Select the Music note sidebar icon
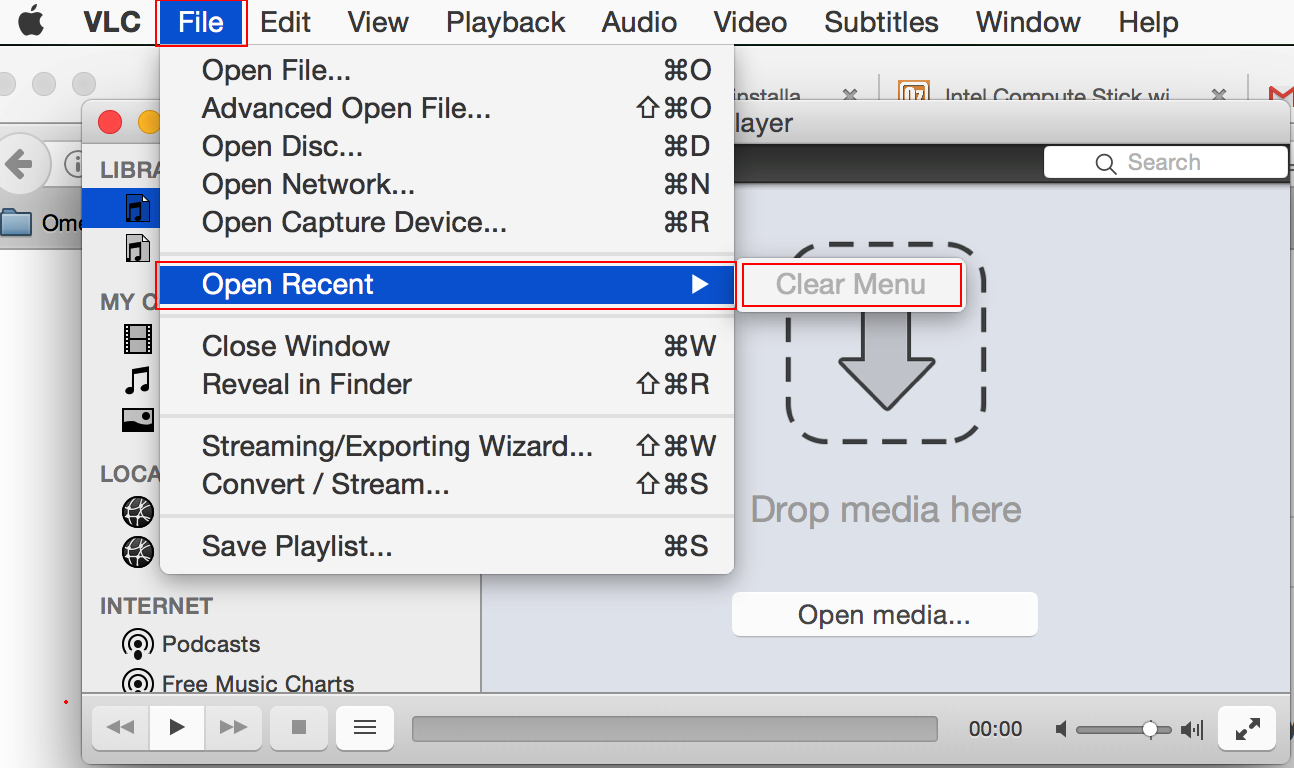This screenshot has width=1294, height=768. (138, 380)
